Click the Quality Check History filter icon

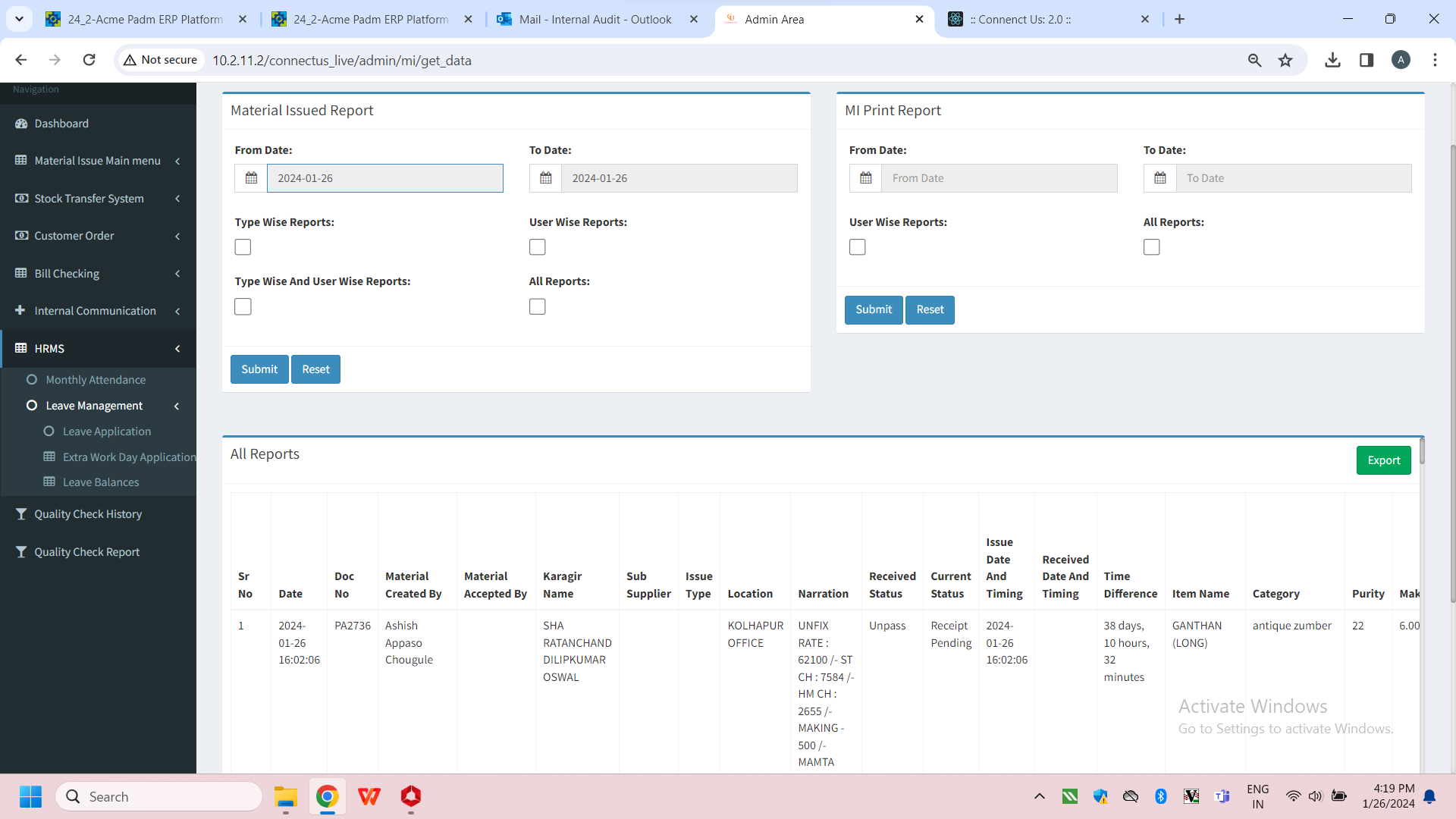pyautogui.click(x=20, y=514)
